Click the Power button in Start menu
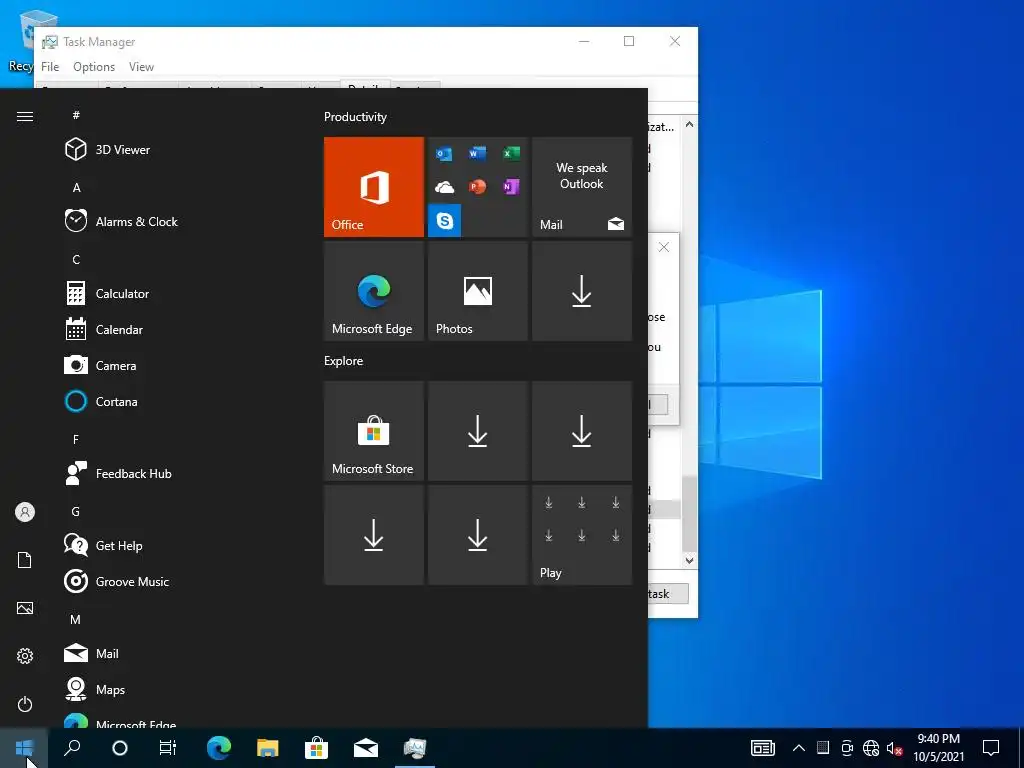This screenshot has width=1024, height=768. 25,704
